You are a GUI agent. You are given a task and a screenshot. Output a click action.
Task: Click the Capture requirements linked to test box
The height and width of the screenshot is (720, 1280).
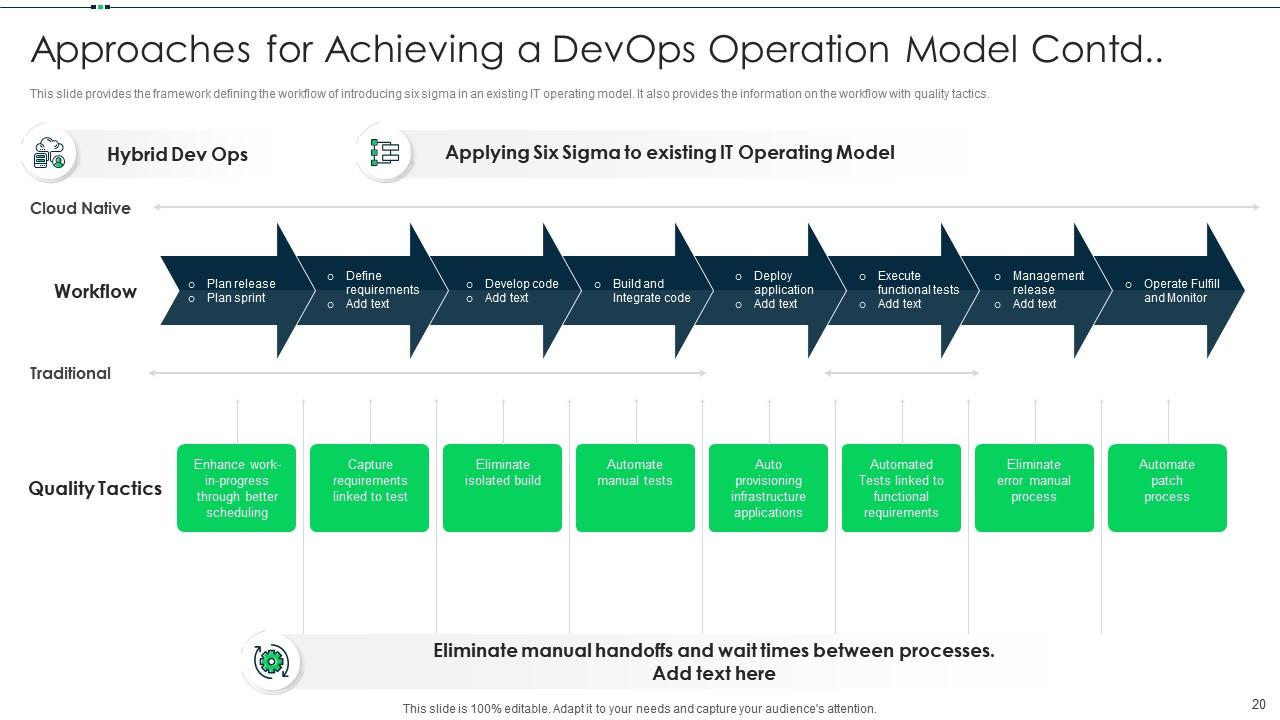[x=369, y=487]
